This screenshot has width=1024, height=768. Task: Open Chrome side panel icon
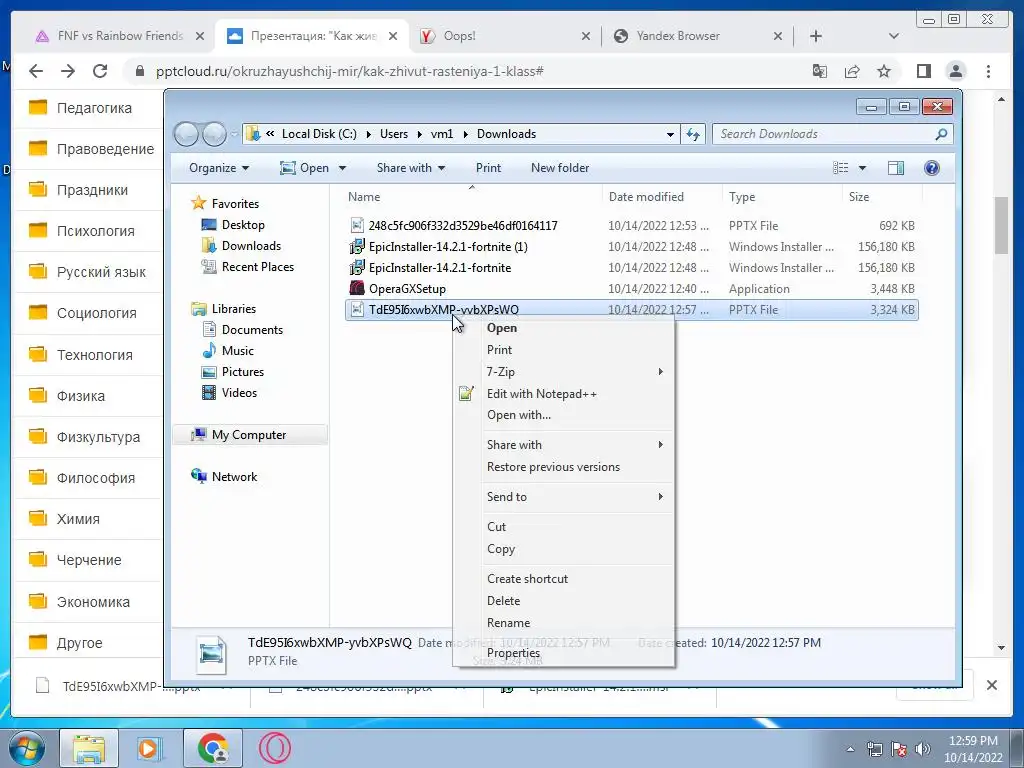[923, 71]
